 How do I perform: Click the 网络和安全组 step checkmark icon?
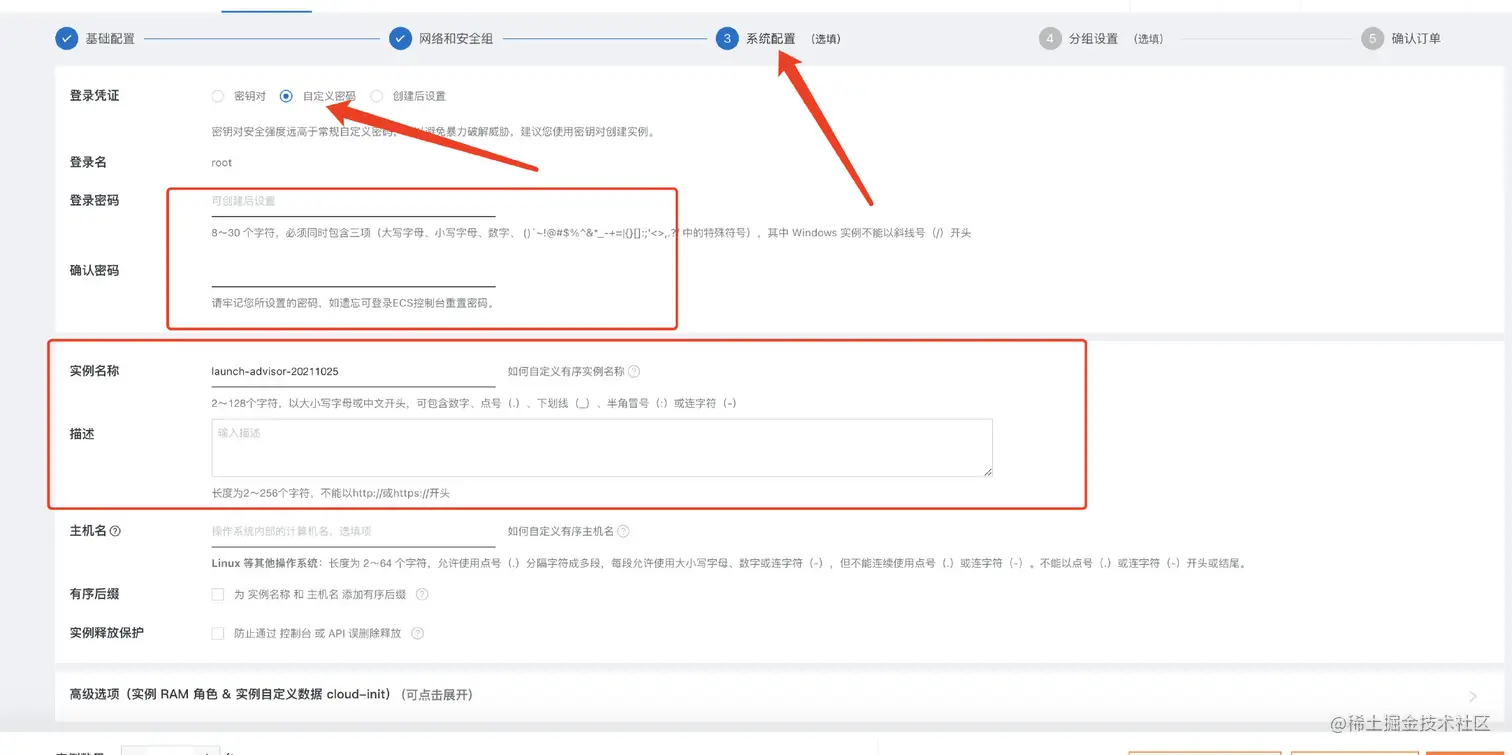click(x=400, y=39)
